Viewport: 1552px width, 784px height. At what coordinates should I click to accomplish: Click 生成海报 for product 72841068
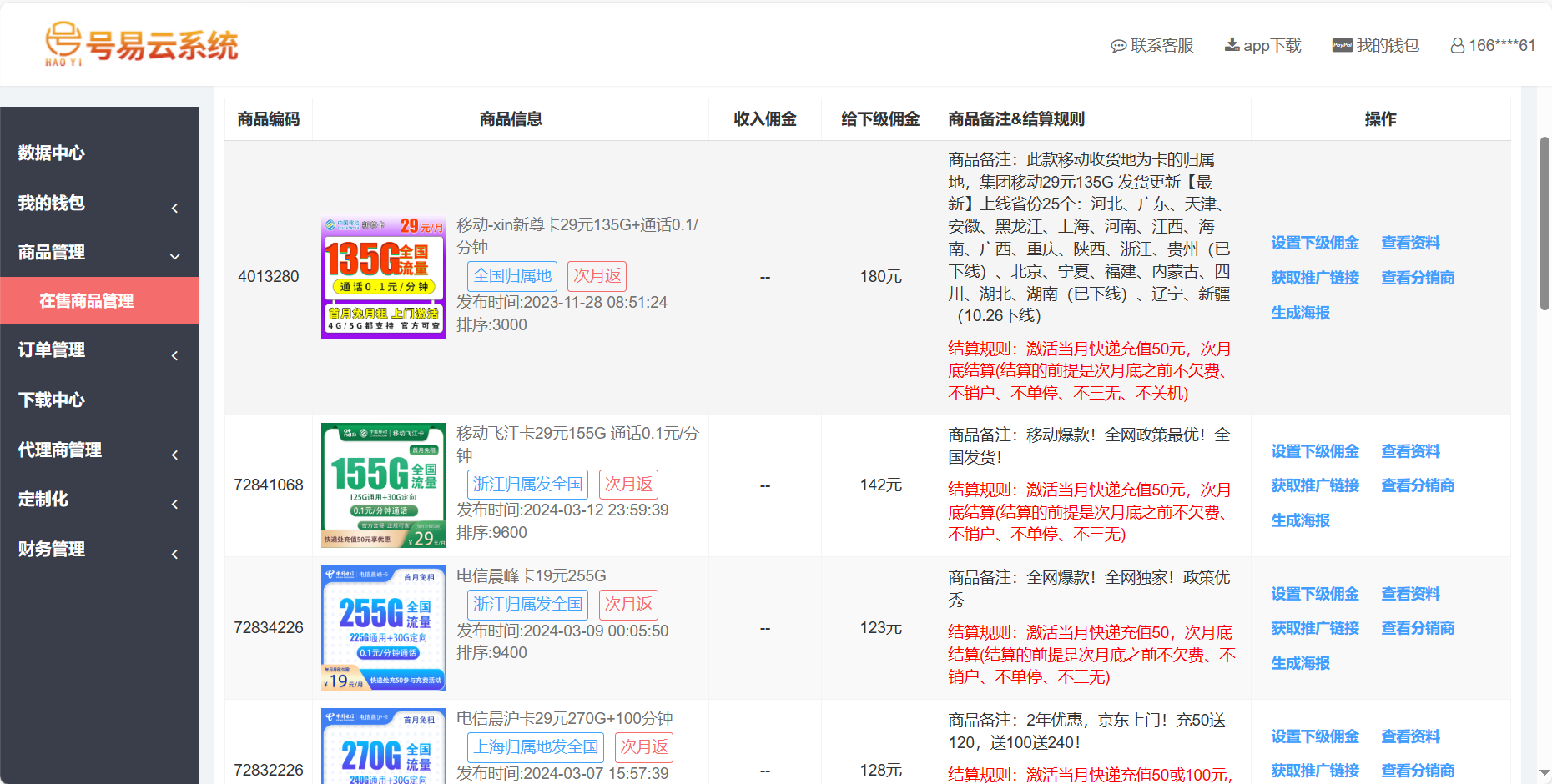coord(1300,520)
